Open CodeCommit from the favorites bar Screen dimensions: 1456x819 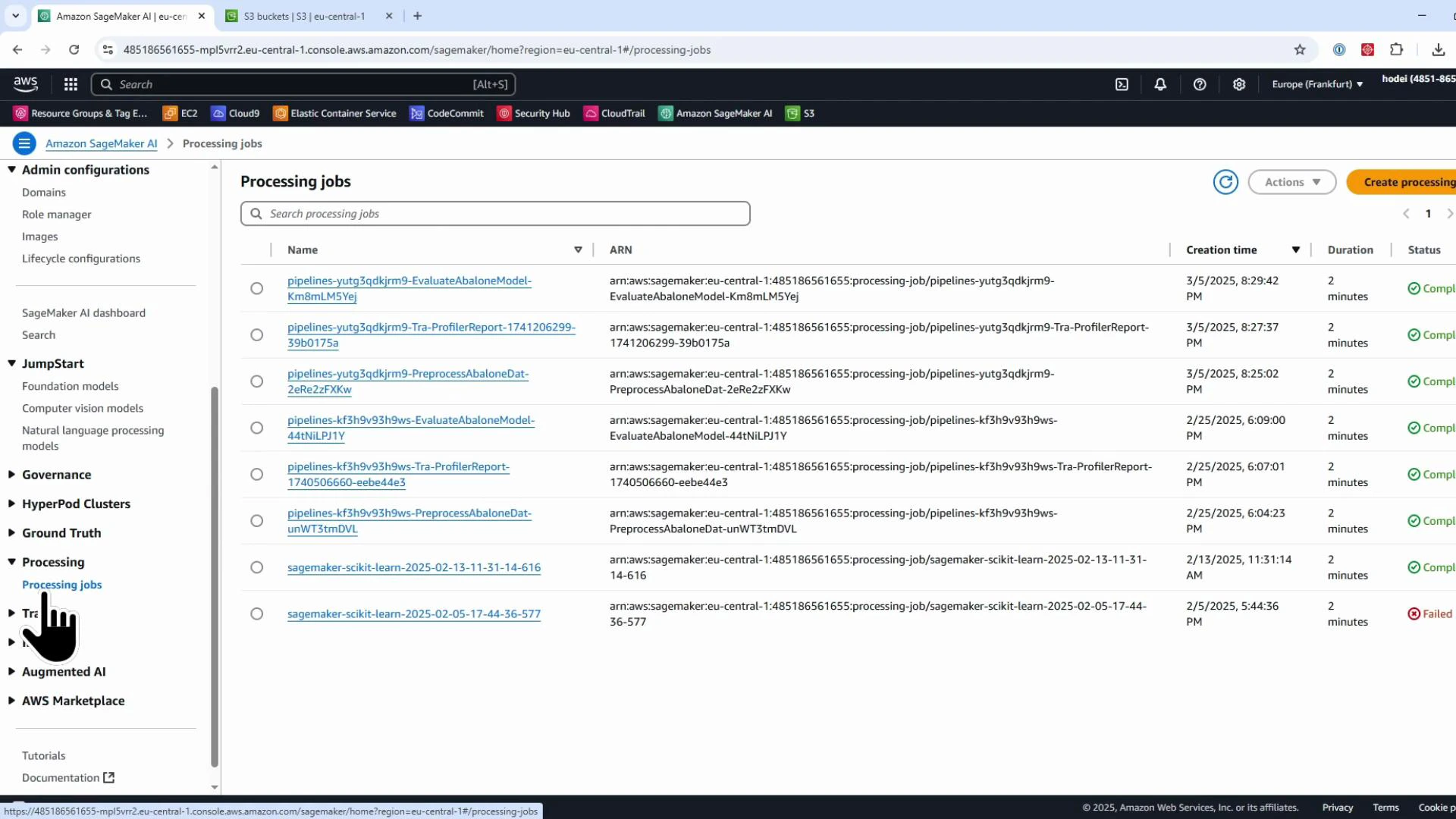tap(447, 113)
